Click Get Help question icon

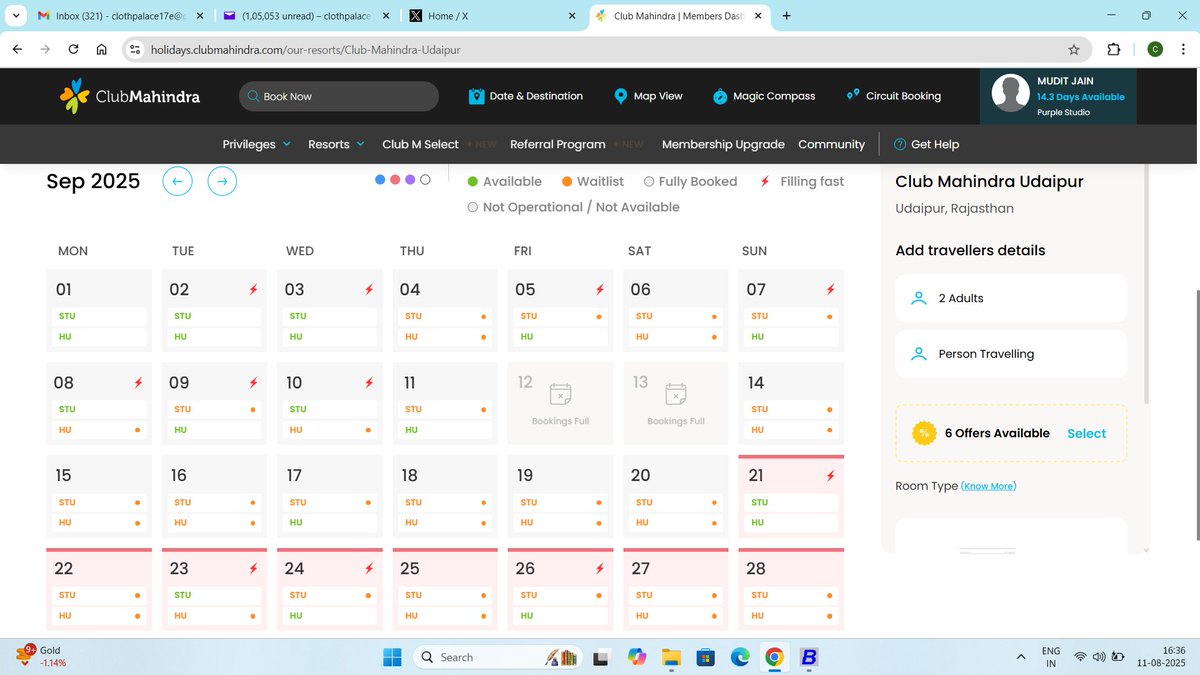899,144
